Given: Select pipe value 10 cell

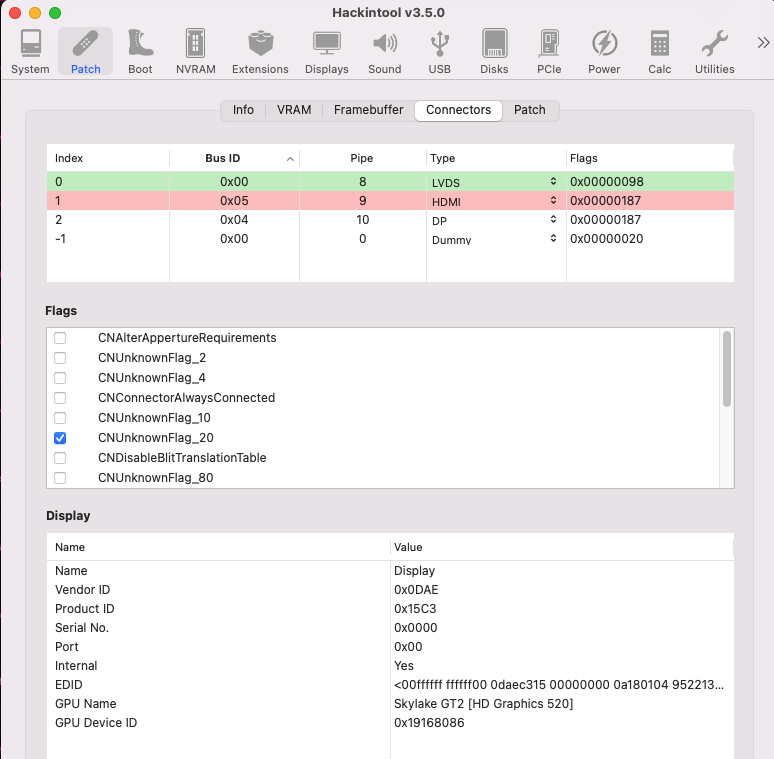Looking at the screenshot, I should (362, 220).
